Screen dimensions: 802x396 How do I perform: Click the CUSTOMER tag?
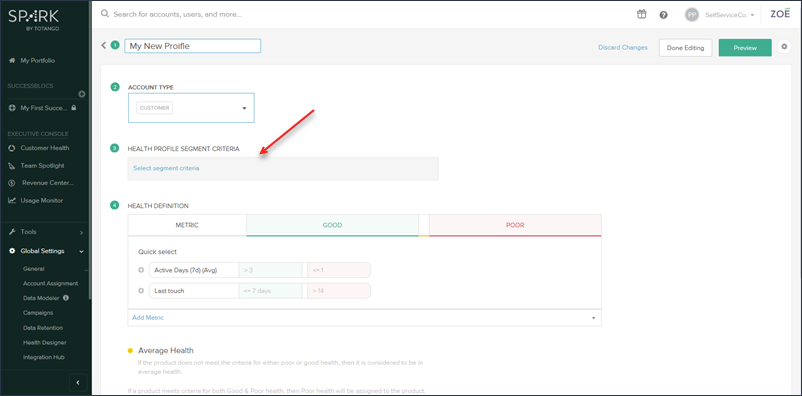tap(154, 108)
